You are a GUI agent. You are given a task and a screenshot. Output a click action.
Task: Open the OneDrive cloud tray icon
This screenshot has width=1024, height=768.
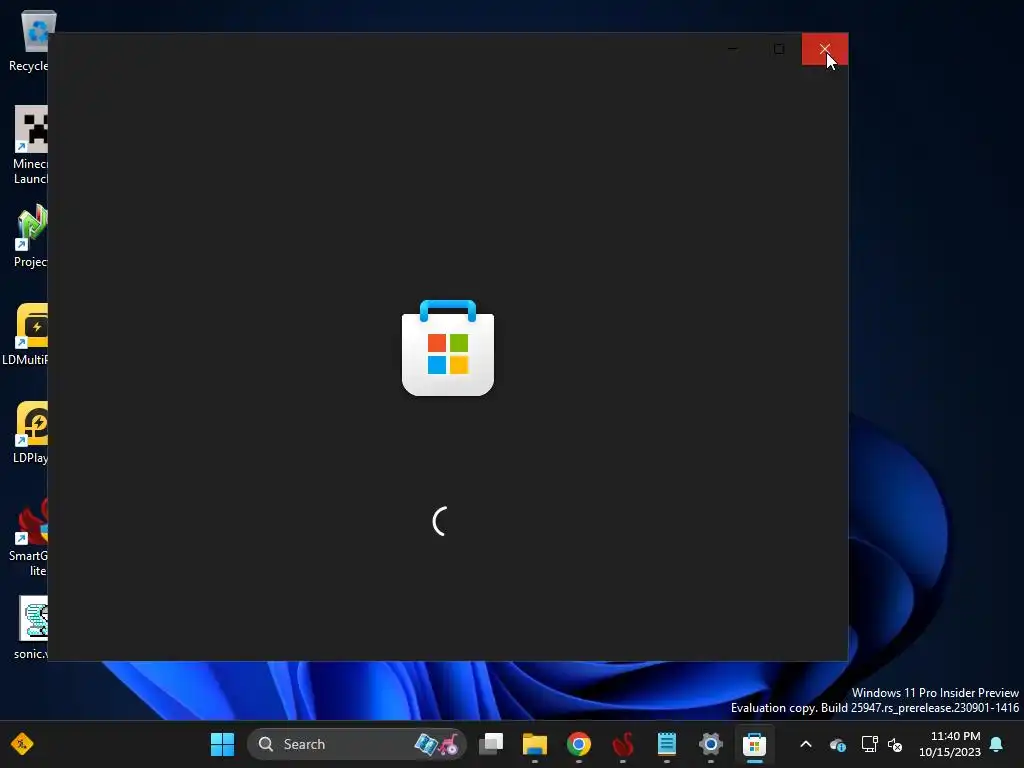tap(838, 744)
